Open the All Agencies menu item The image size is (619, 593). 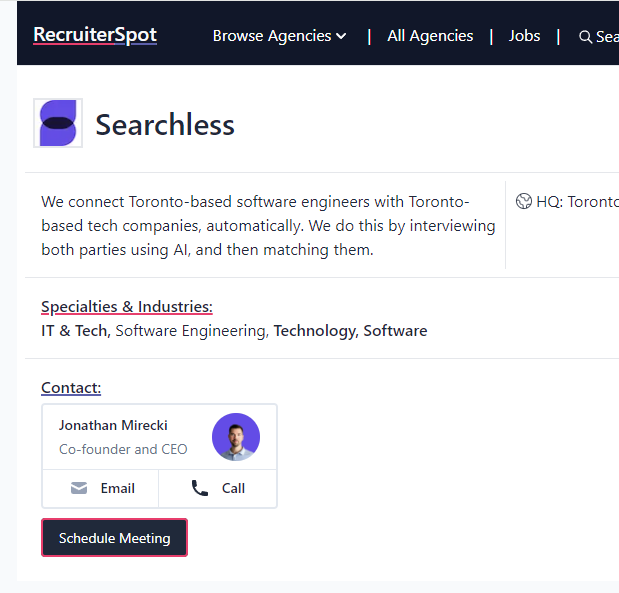tap(430, 36)
